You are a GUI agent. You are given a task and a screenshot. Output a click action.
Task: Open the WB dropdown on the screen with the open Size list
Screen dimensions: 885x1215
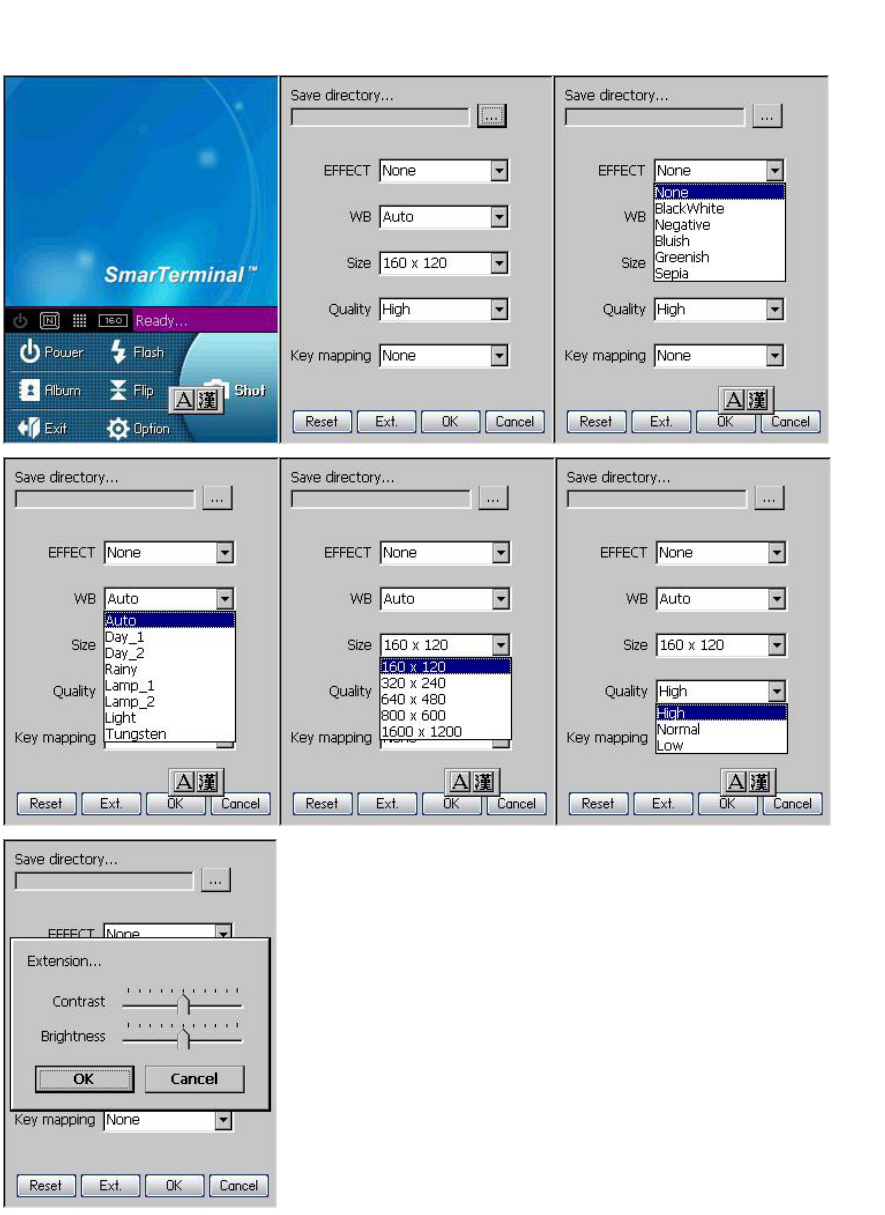501,599
